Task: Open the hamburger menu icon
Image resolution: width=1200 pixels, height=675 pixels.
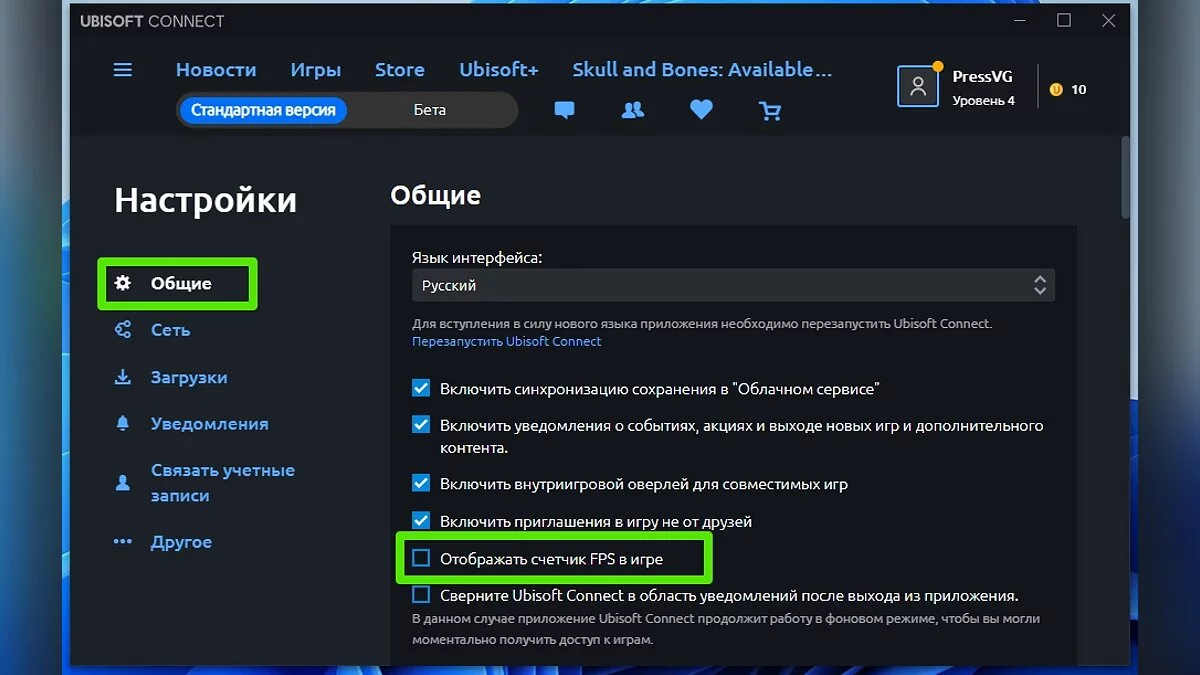Action: point(123,70)
